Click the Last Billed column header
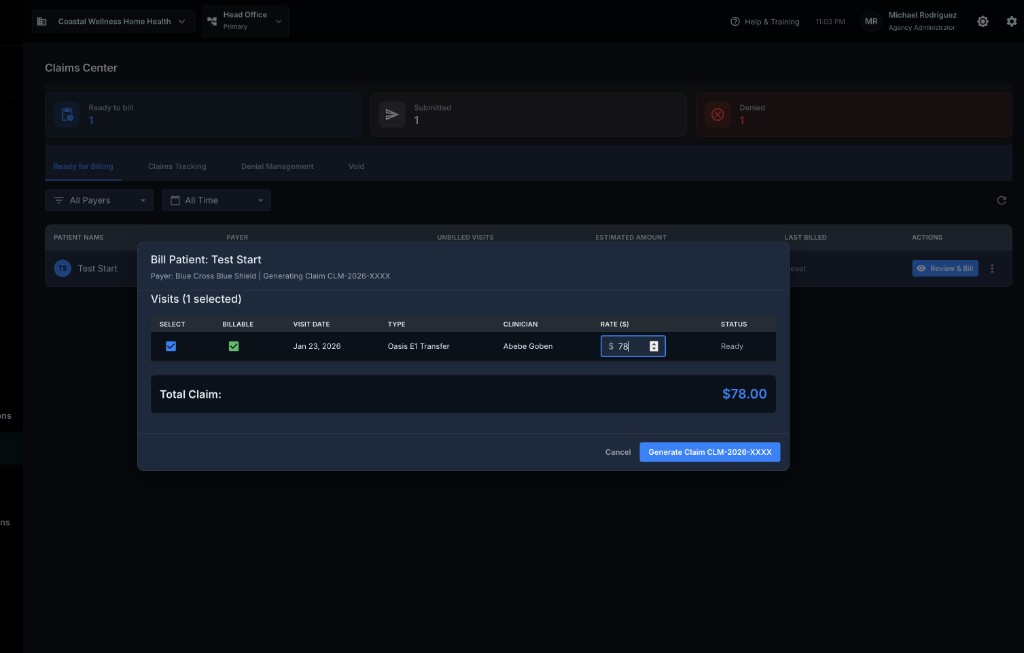 pos(805,238)
